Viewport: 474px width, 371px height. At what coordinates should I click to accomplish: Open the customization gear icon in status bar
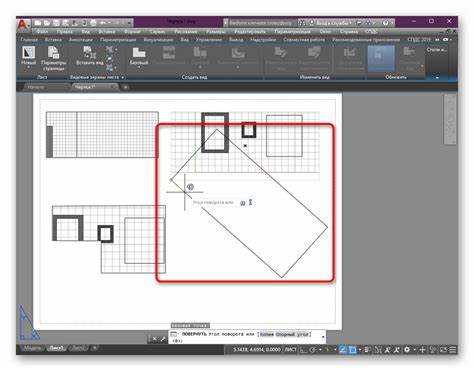pos(407,350)
